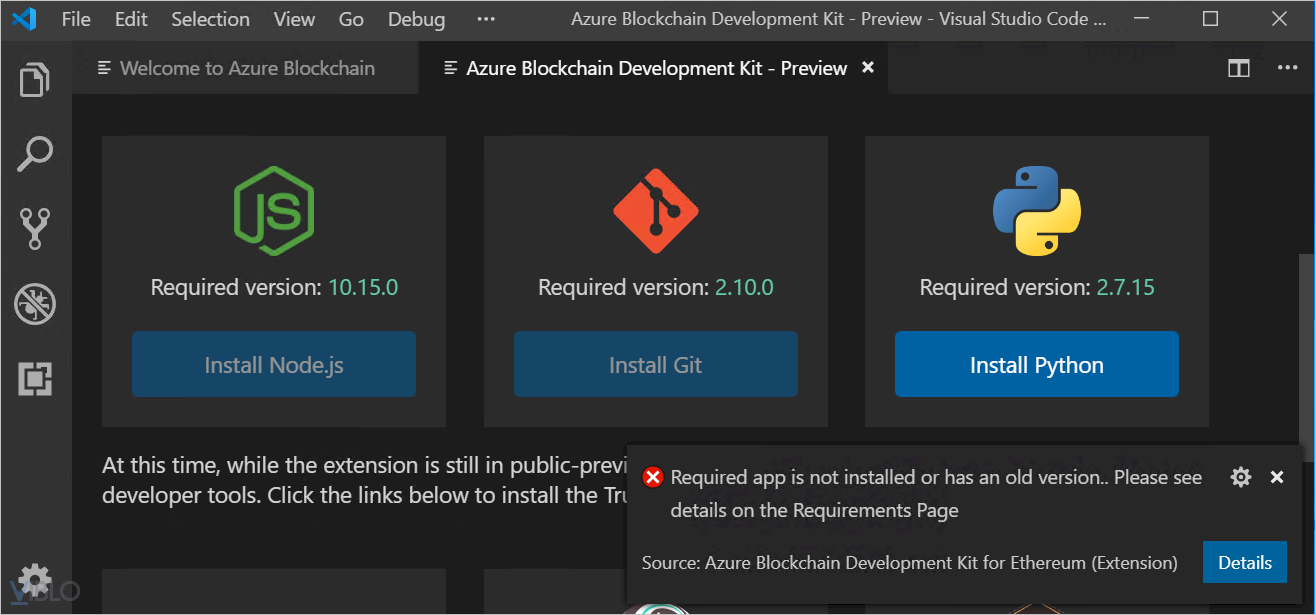Open Source Control view icon
Viewport: 1316px width, 615px height.
(35, 229)
